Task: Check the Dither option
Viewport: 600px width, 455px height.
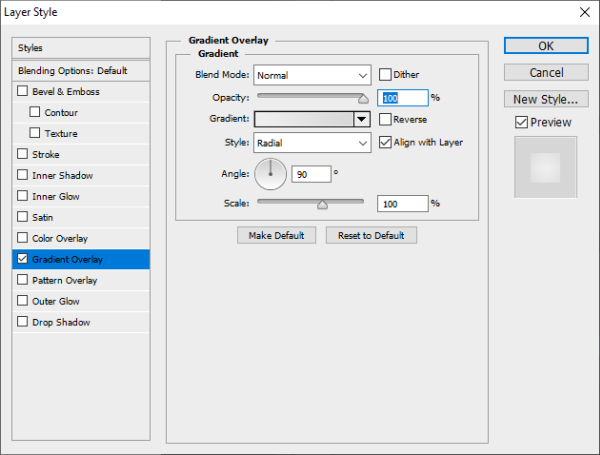Action: pos(385,74)
